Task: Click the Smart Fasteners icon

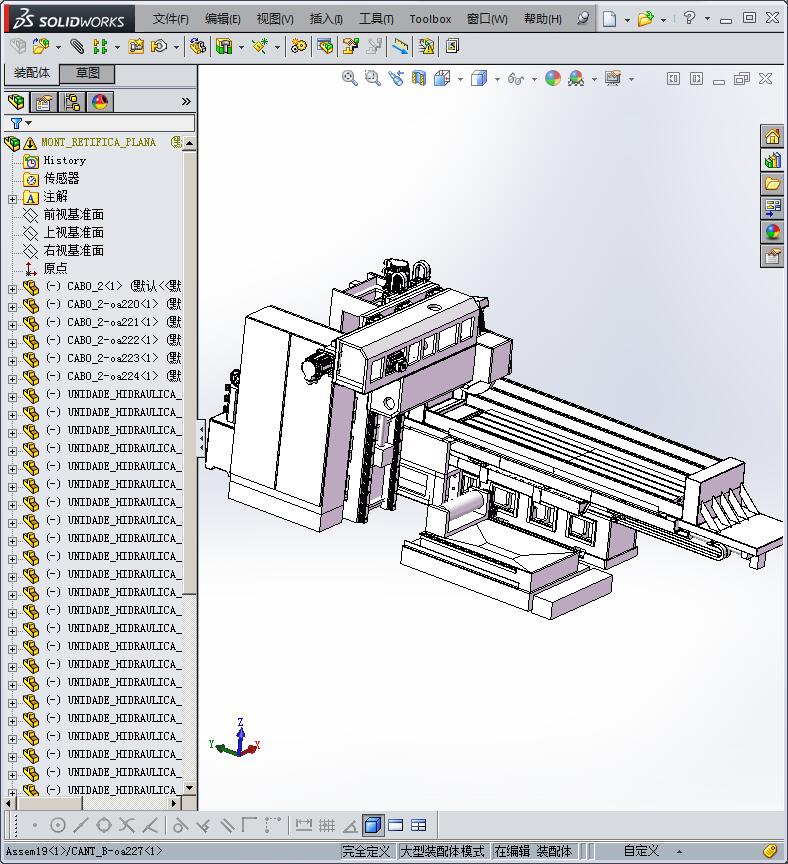Action: pyautogui.click(x=136, y=46)
